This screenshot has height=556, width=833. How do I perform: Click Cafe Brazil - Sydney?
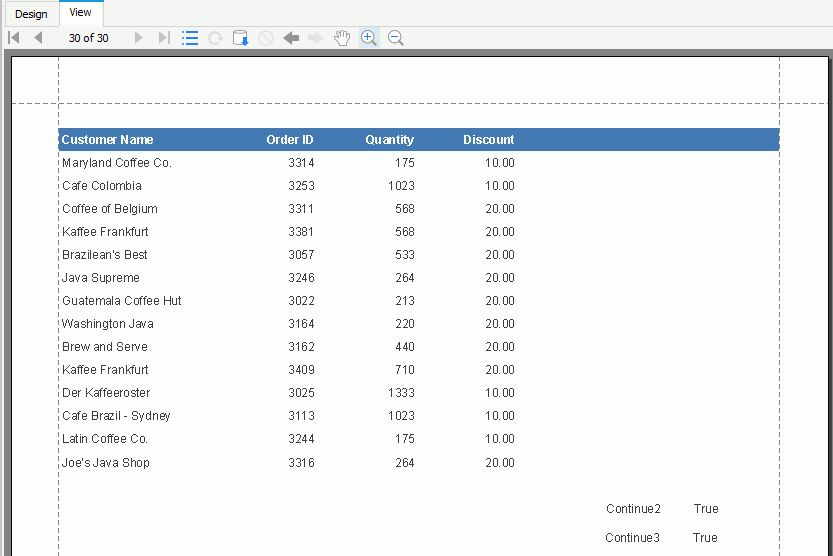pyautogui.click(x=116, y=416)
